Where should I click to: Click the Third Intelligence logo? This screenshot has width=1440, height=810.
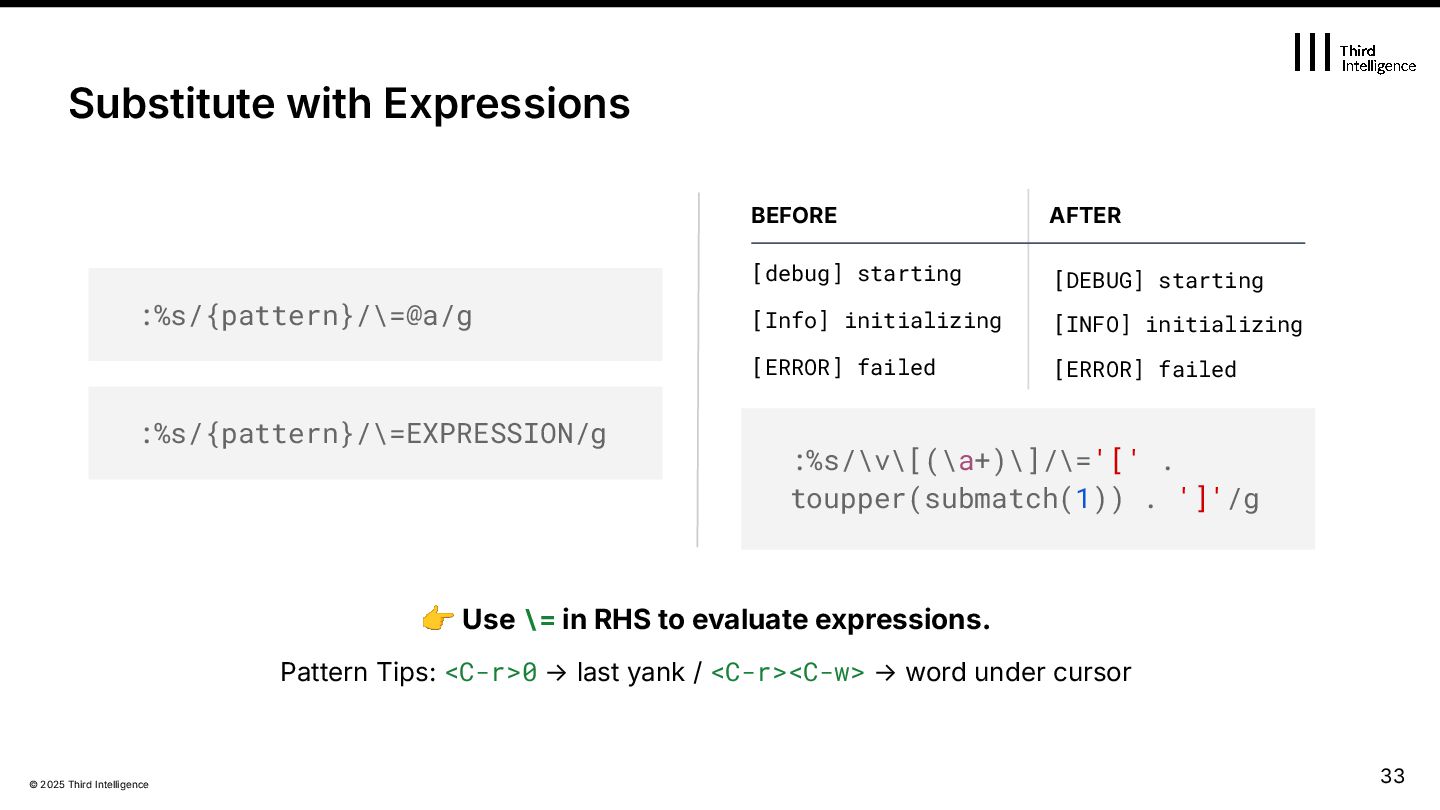pos(1354,53)
